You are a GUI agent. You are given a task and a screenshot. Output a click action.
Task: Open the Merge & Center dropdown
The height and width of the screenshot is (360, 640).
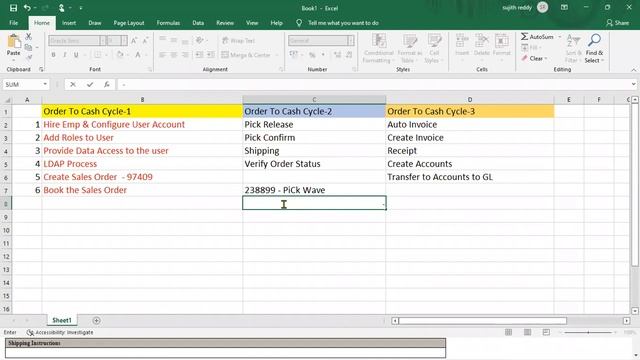277,55
